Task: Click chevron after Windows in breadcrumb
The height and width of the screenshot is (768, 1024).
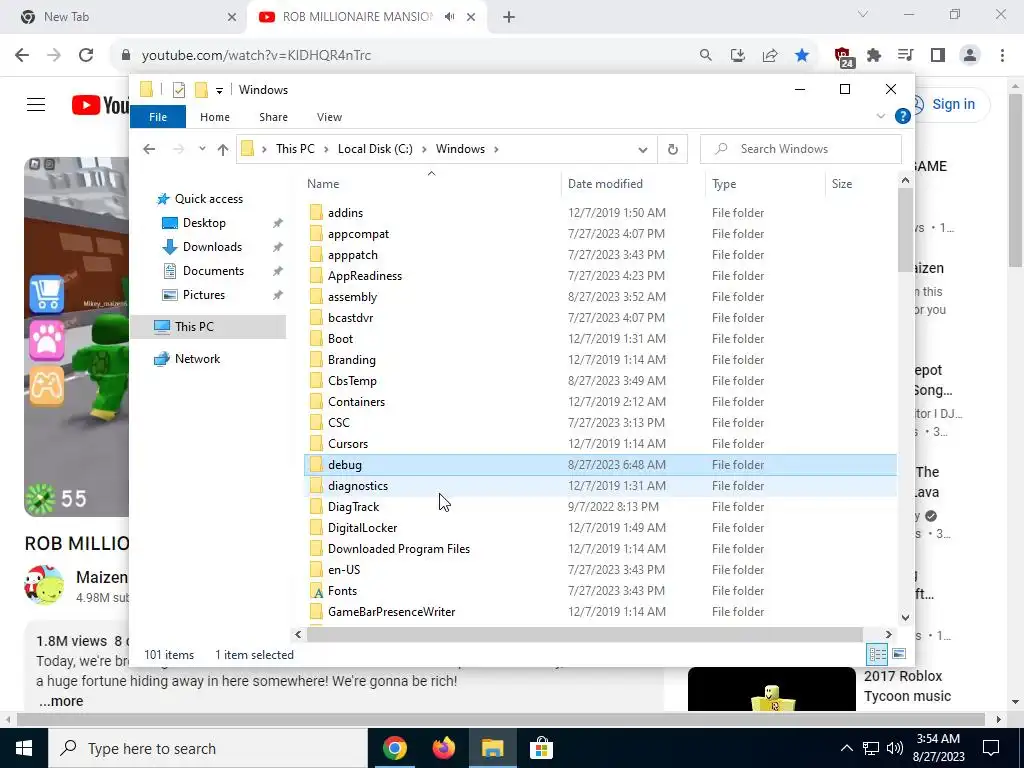Action: click(x=496, y=149)
